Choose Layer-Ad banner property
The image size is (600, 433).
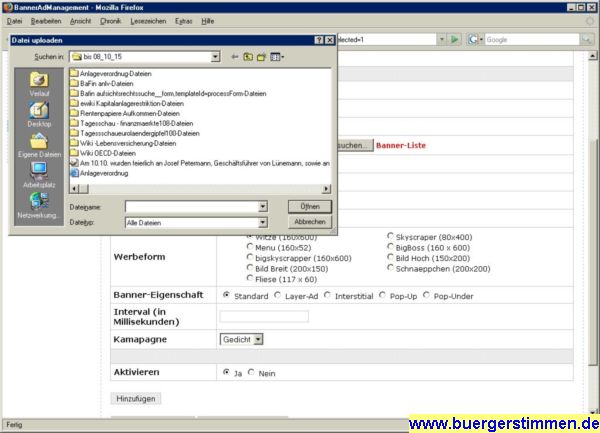pyautogui.click(x=277, y=295)
